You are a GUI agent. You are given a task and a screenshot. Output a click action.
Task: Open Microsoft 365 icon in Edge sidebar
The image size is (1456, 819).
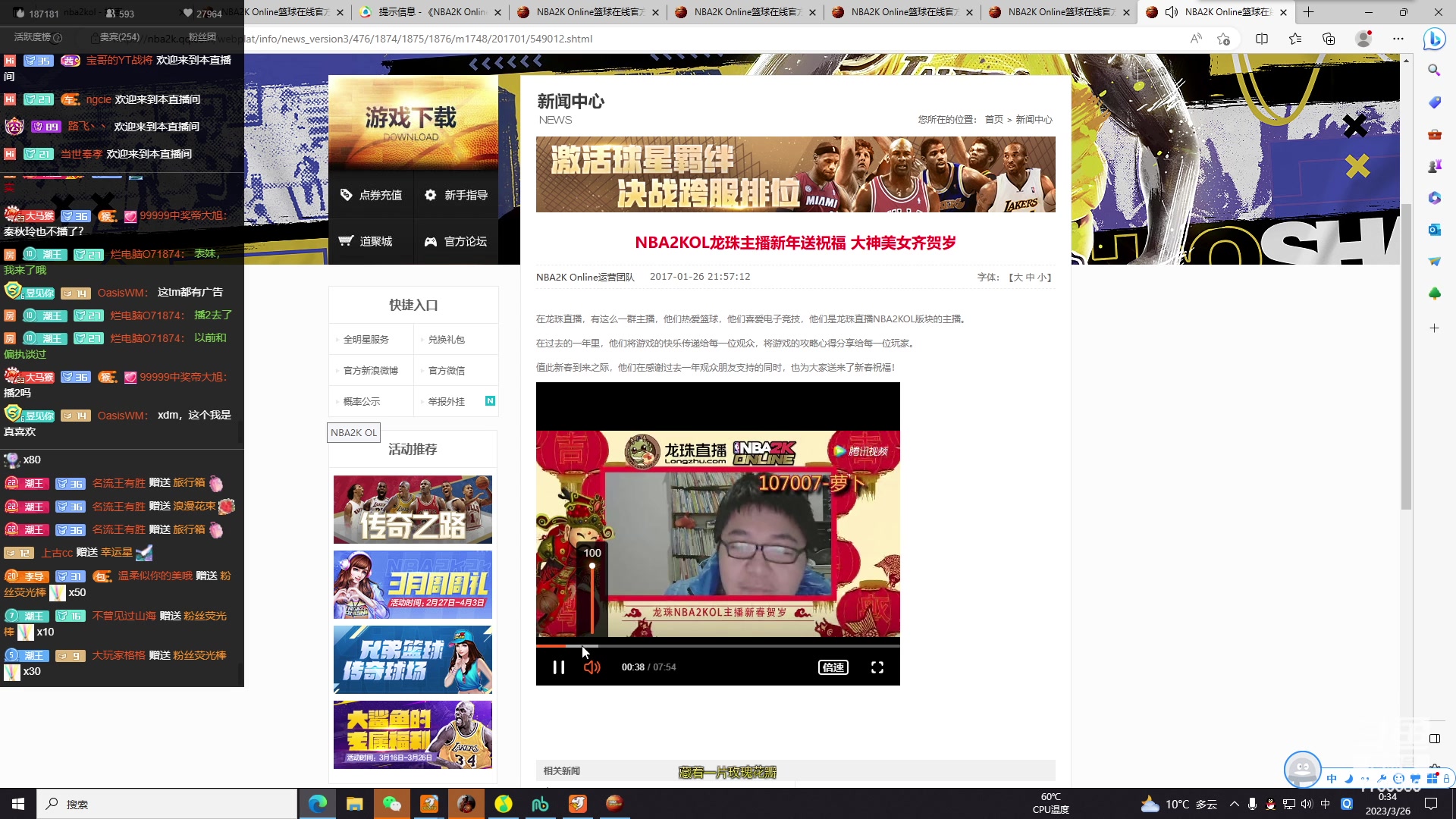pyautogui.click(x=1434, y=198)
